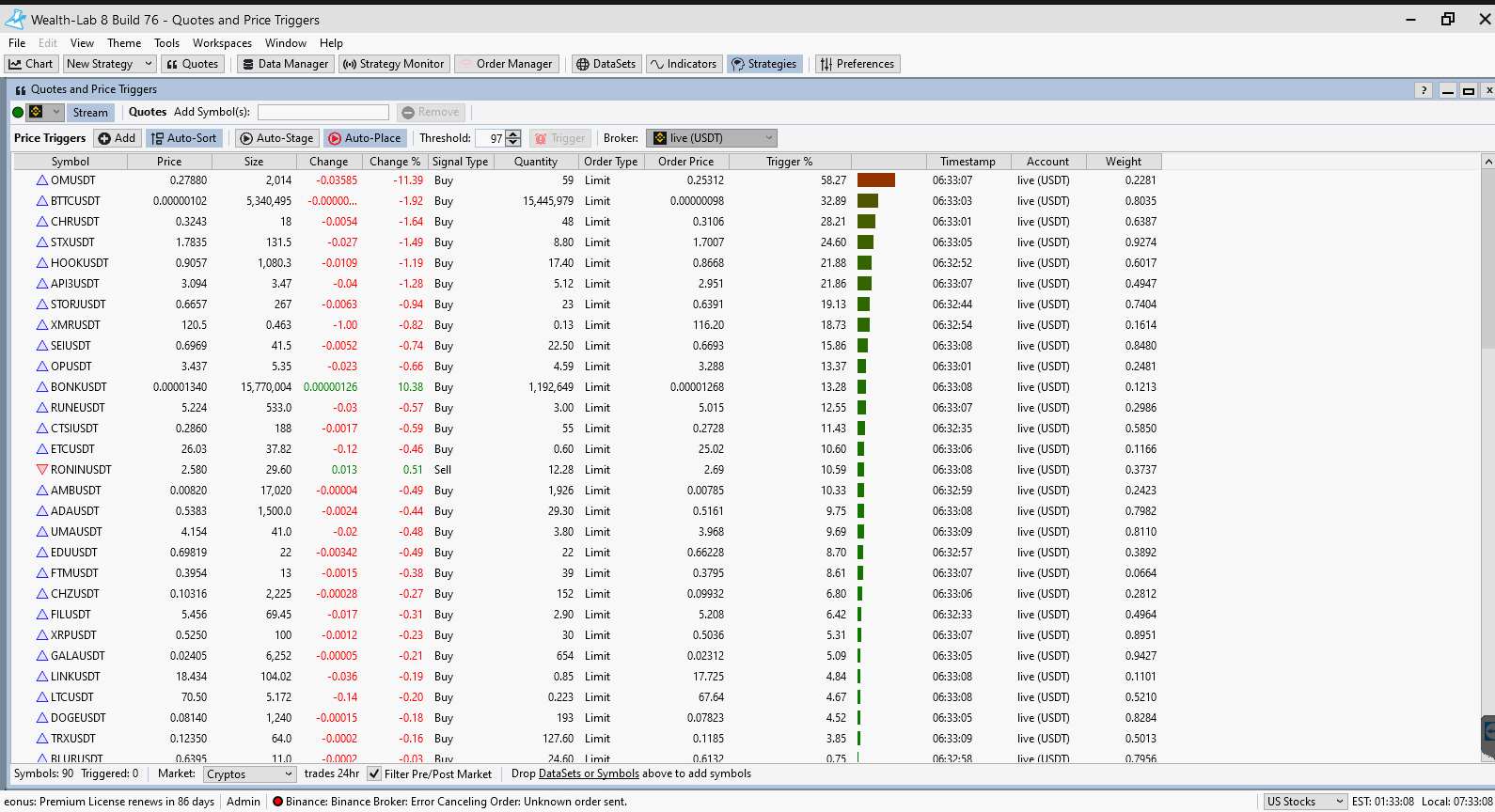Click the CHRUSDT trigger percent bar
Image resolution: width=1495 pixels, height=812 pixels.
866,222
